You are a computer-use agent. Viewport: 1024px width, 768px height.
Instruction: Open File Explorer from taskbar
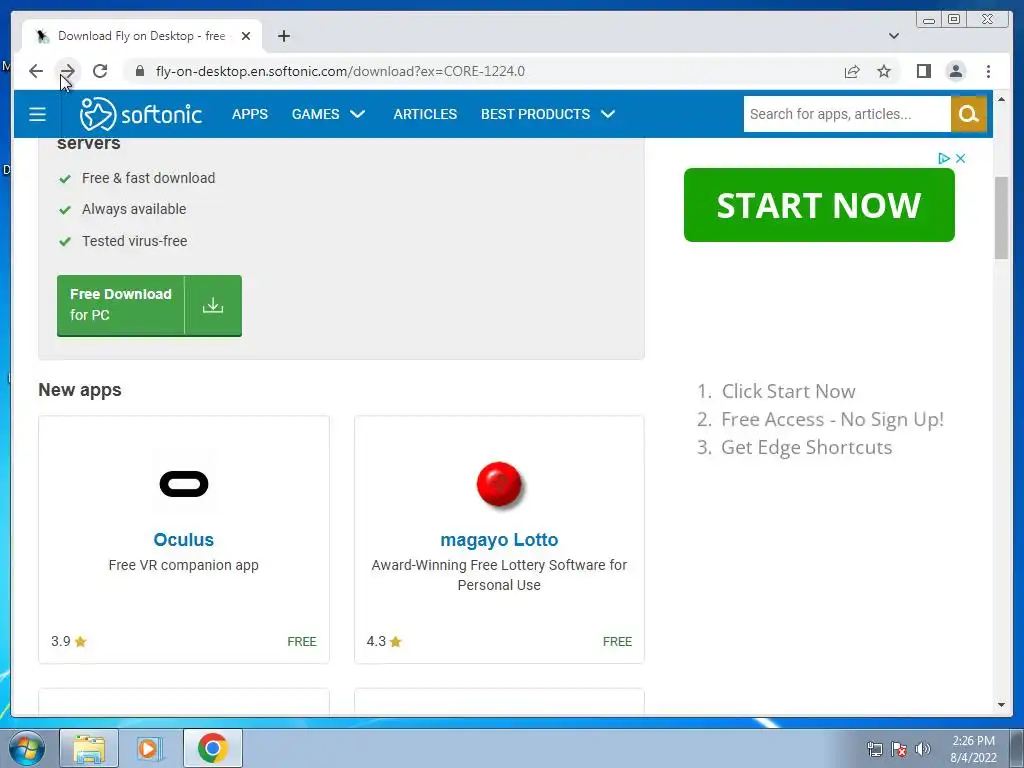pyautogui.click(x=89, y=748)
